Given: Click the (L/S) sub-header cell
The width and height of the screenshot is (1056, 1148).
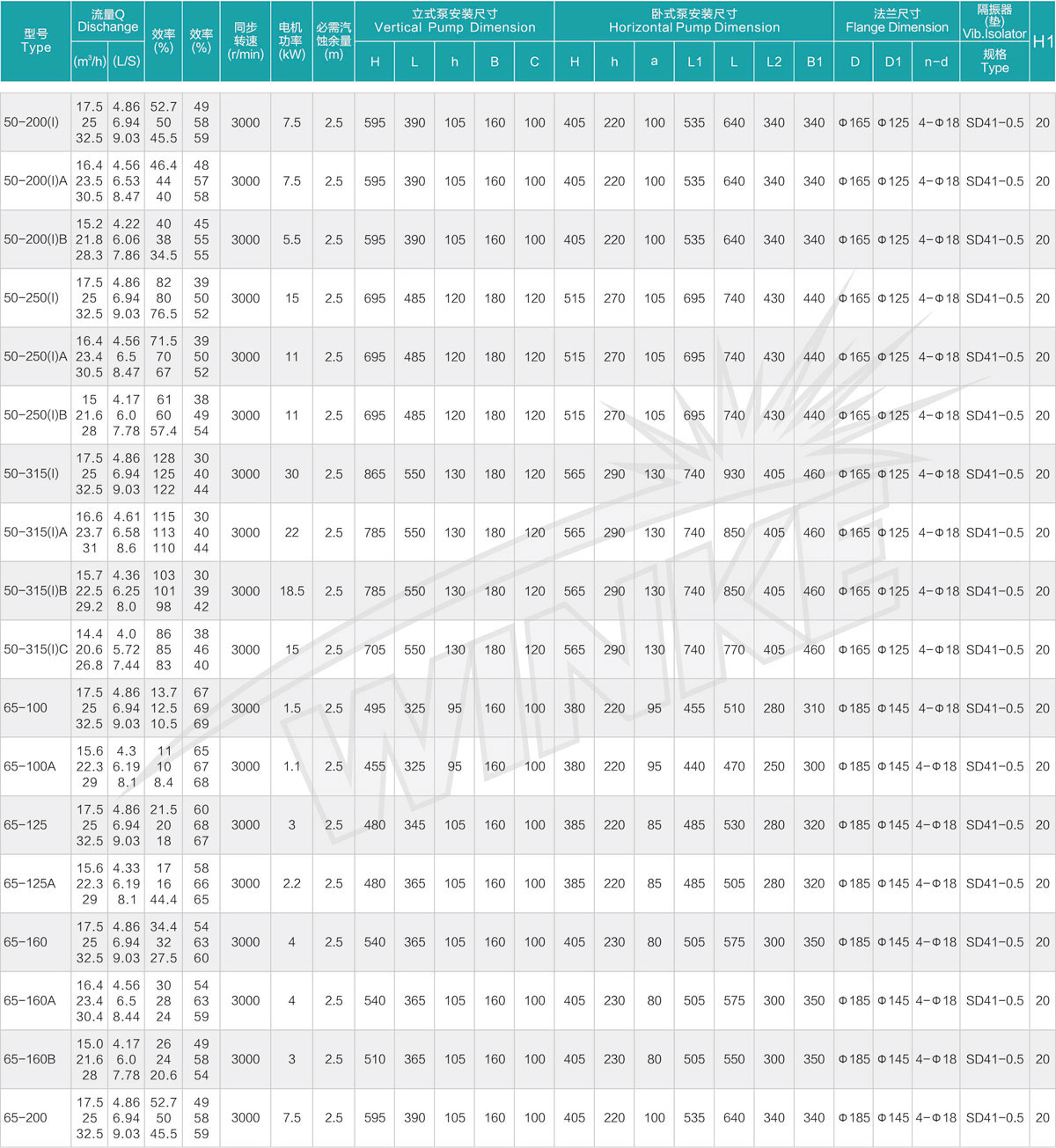Looking at the screenshot, I should coord(127,62).
